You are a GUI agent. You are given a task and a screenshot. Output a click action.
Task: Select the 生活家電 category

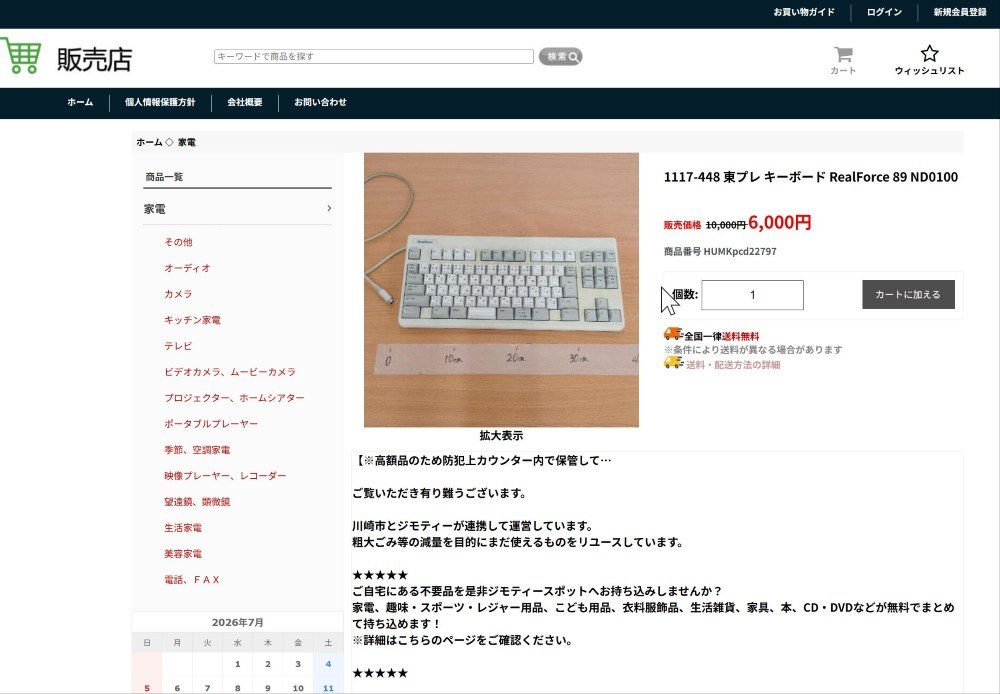click(x=183, y=528)
